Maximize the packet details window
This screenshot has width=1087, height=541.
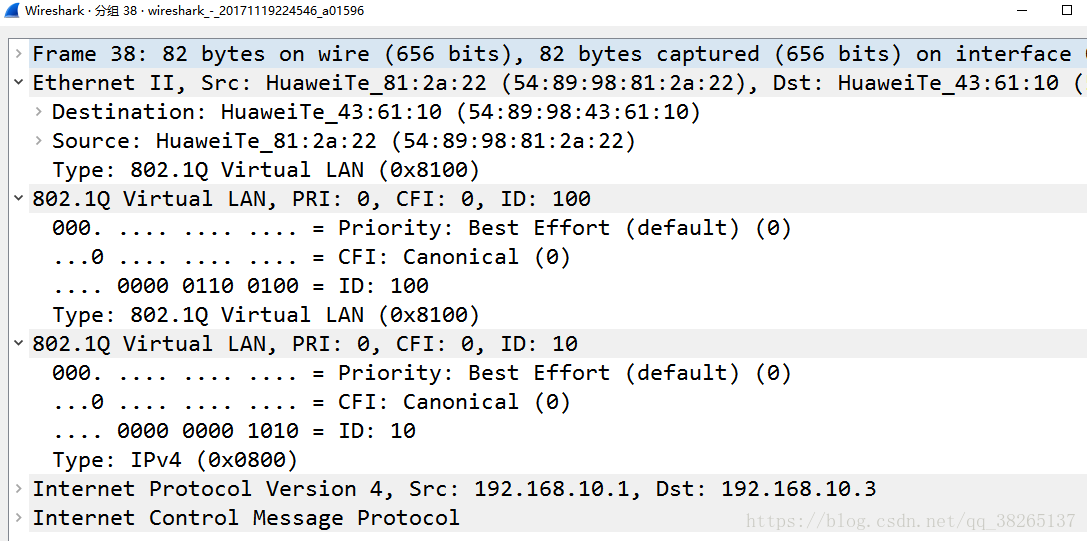click(1067, 10)
